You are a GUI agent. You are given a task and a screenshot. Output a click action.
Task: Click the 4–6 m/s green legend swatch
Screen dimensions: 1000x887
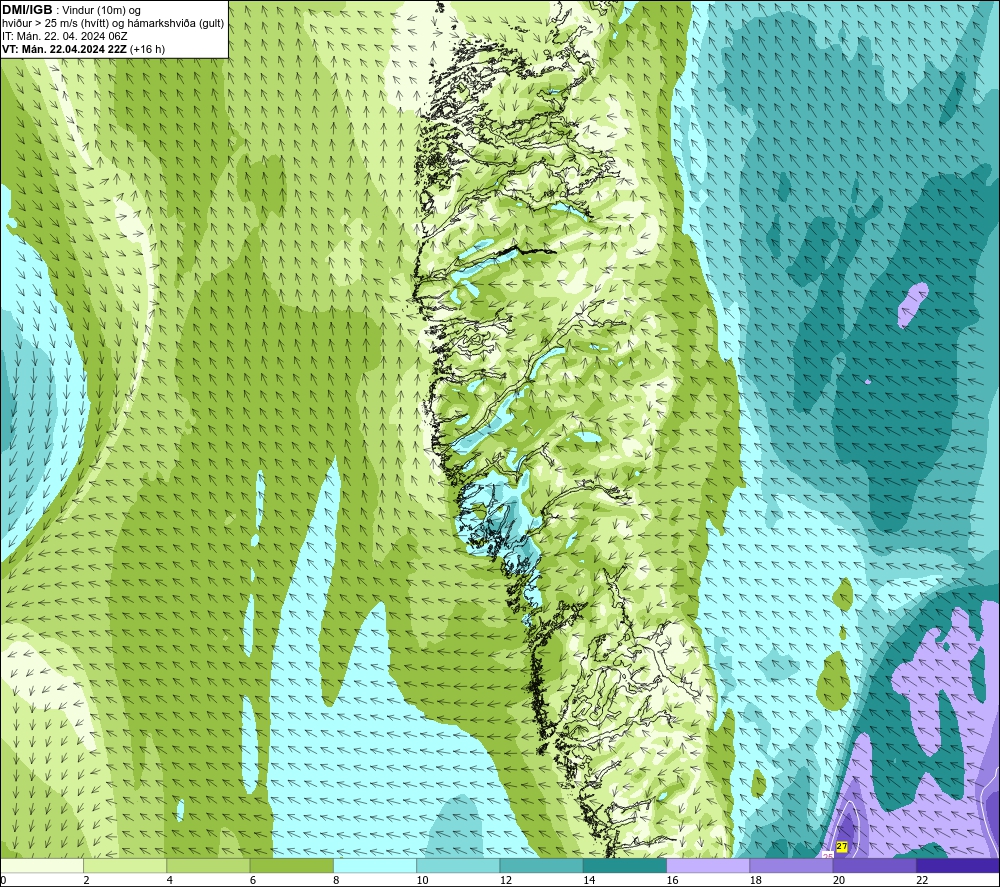coord(209,866)
